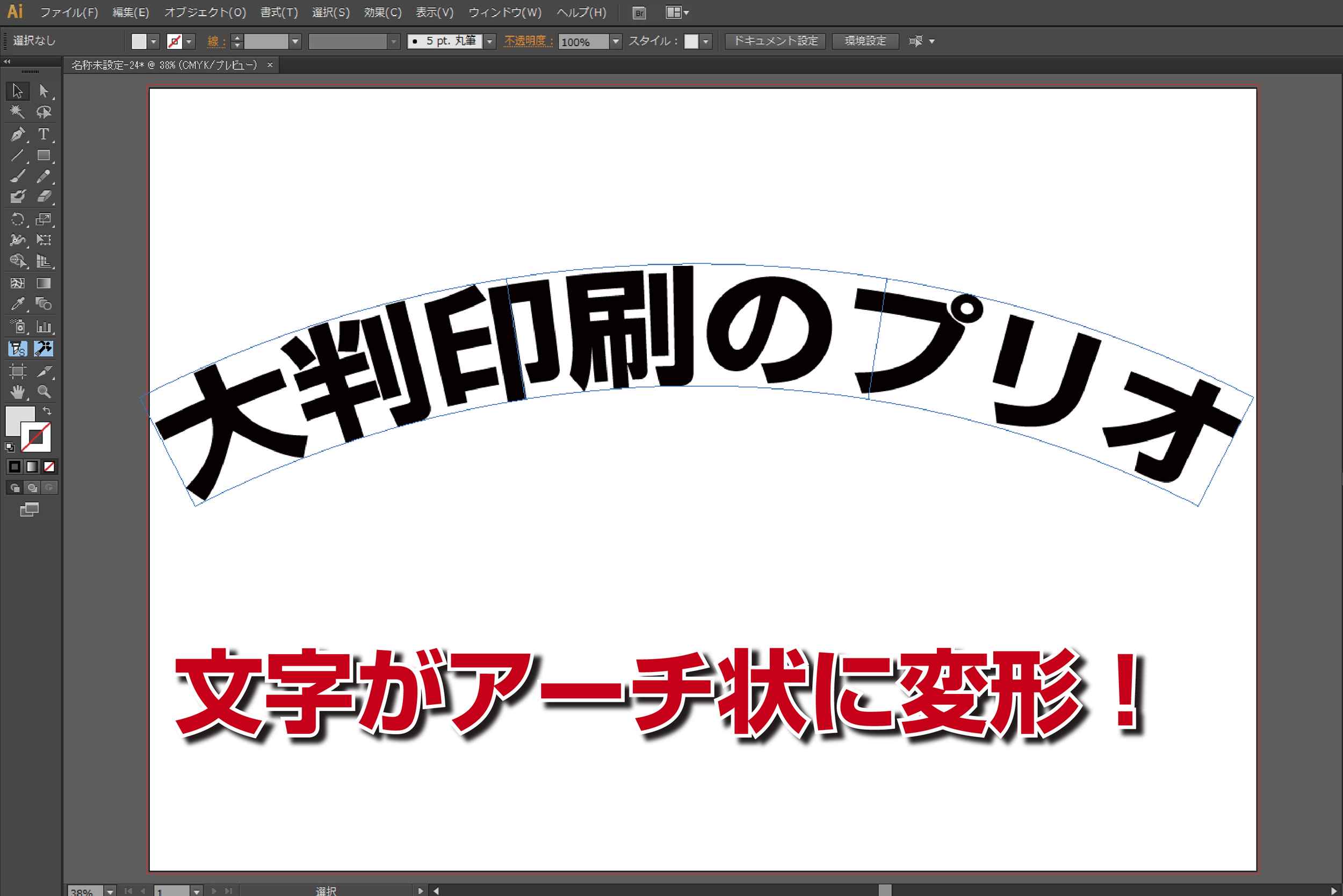Screen dimensions: 1343x896
Task: Select the Pencil tool
Action: coord(44,177)
